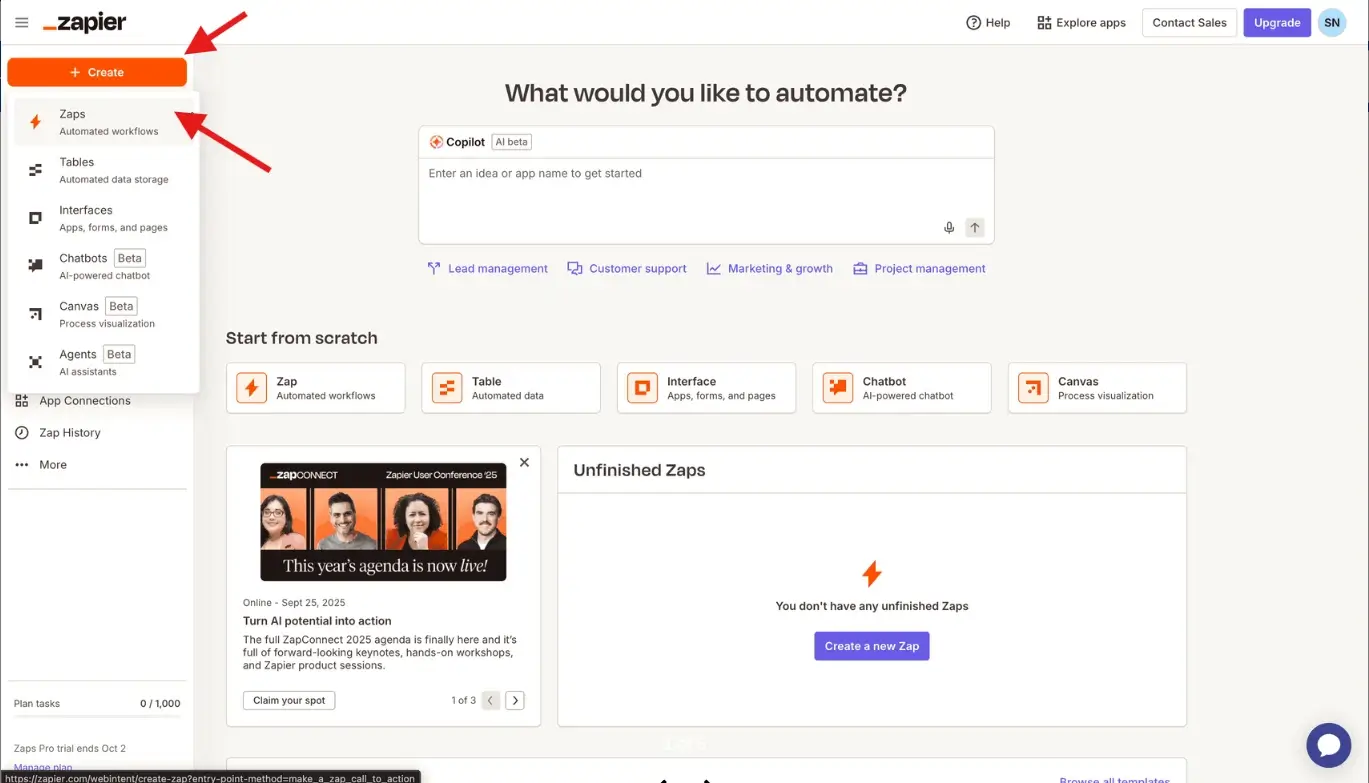Choose the Customer support suggestion
1369x783 pixels.
click(627, 269)
